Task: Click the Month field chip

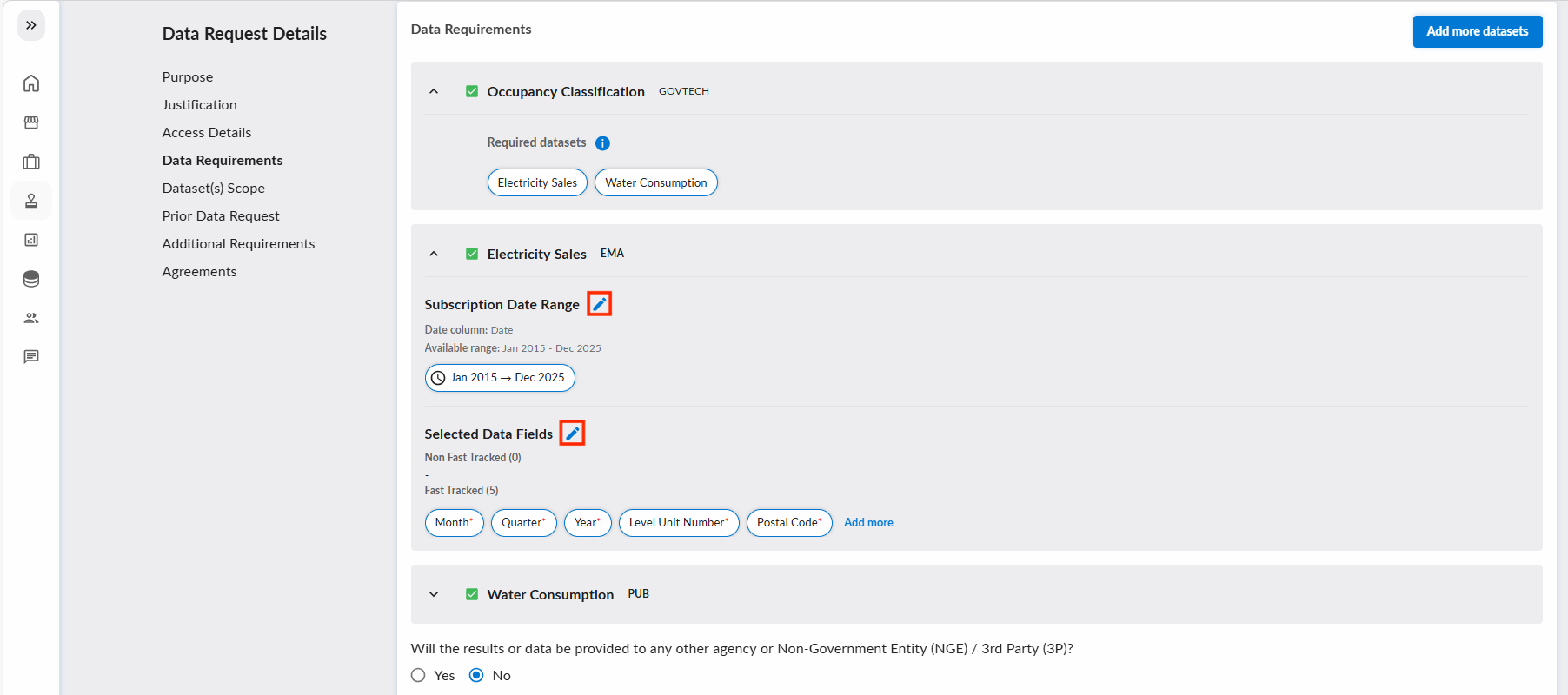Action: [x=455, y=522]
